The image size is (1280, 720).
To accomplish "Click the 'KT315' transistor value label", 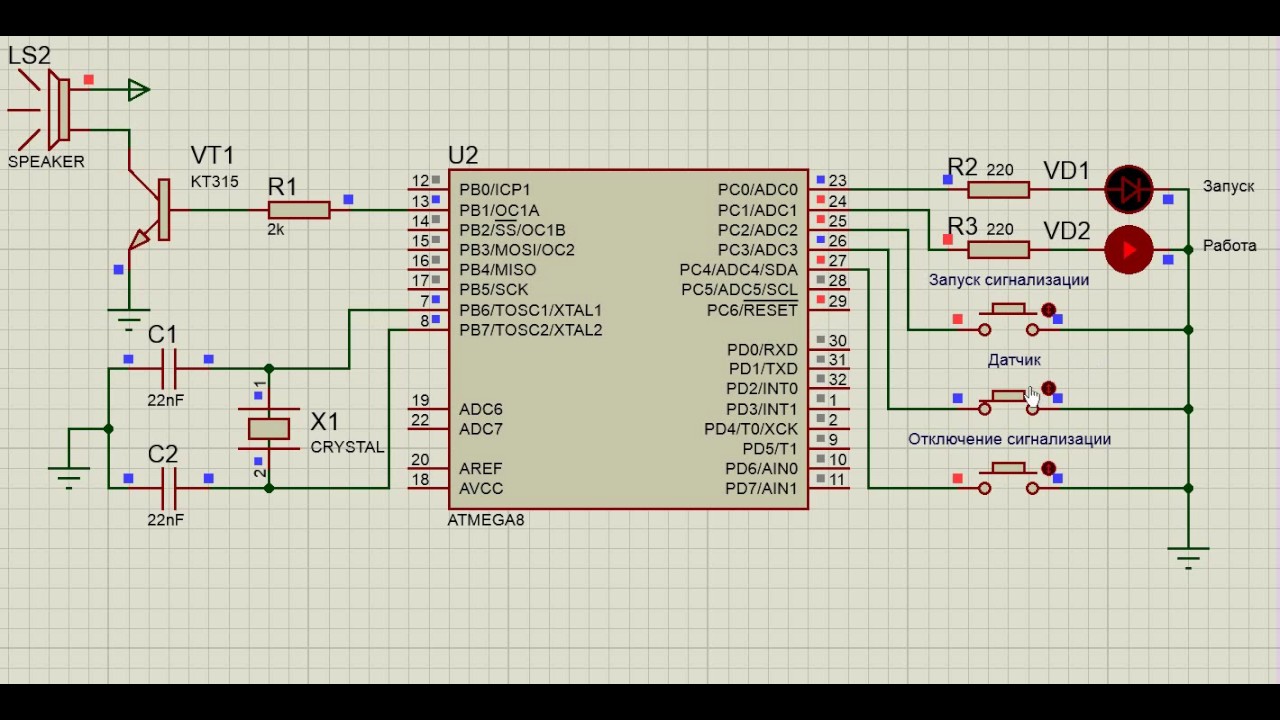I will point(214,181).
